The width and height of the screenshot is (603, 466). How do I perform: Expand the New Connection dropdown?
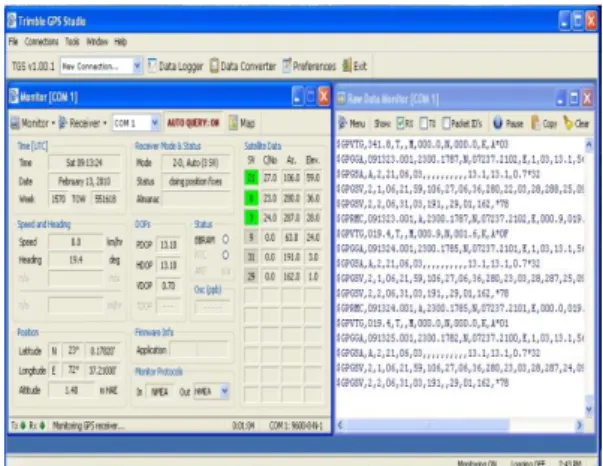point(137,66)
